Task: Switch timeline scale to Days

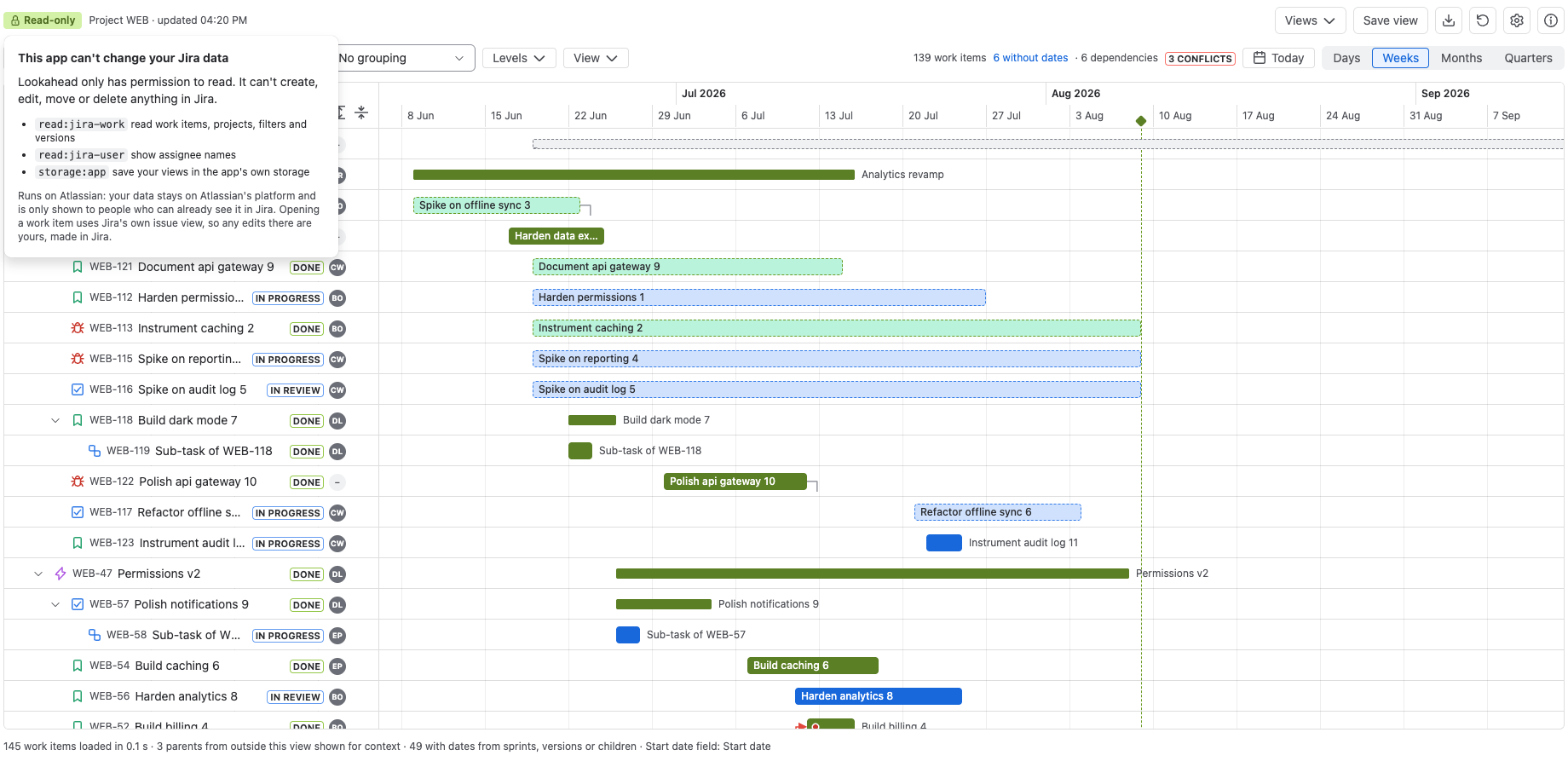Action: [1346, 58]
